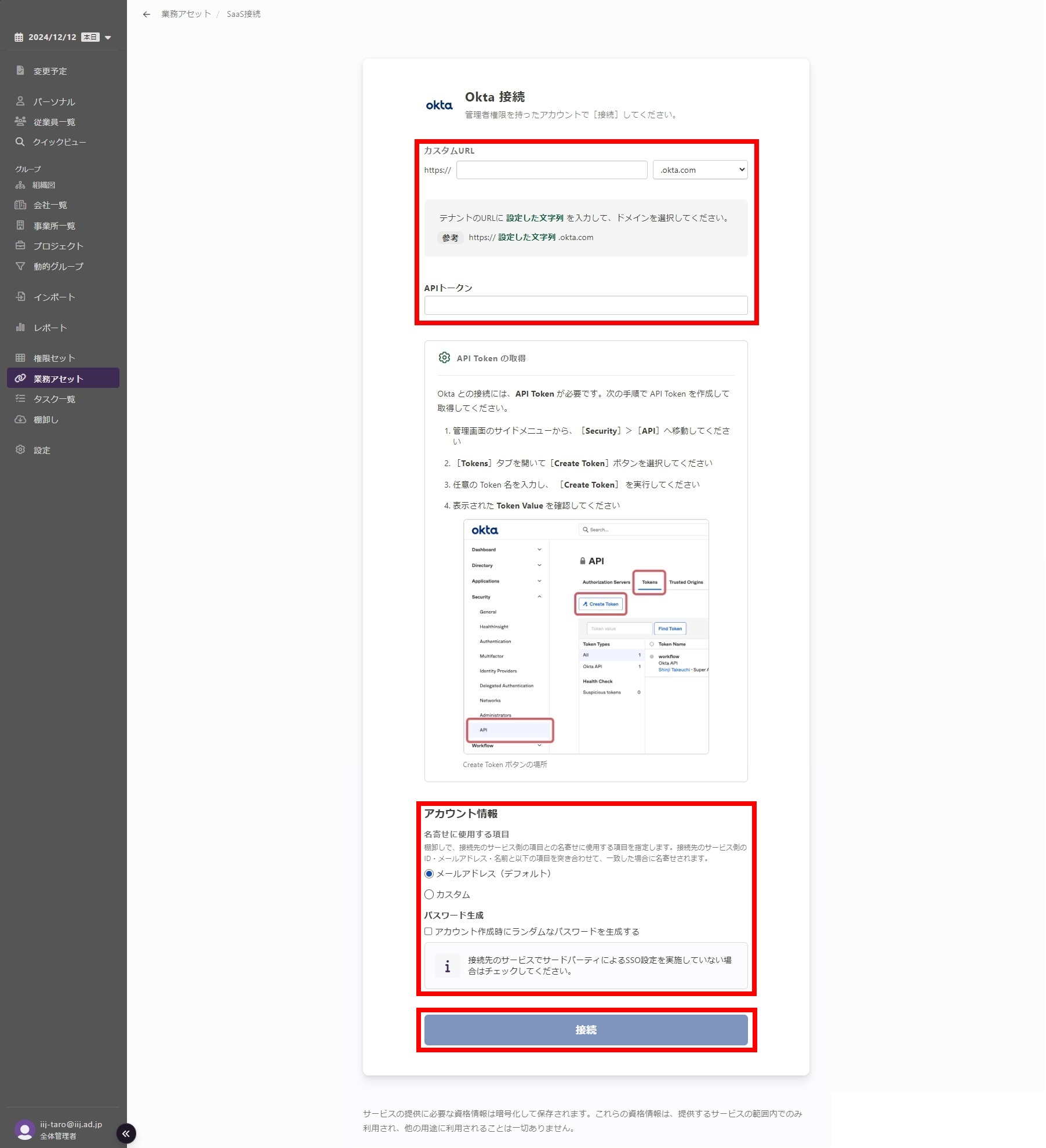The image size is (1046, 1148).
Task: Click the back arrow icon in breadcrumb
Action: tap(146, 14)
